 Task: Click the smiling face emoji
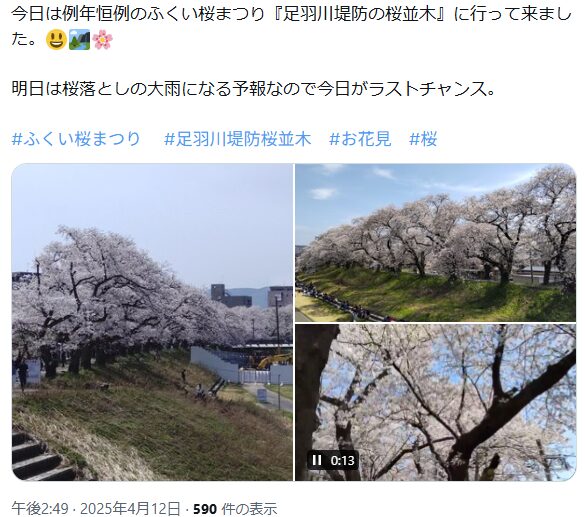click(x=56, y=40)
